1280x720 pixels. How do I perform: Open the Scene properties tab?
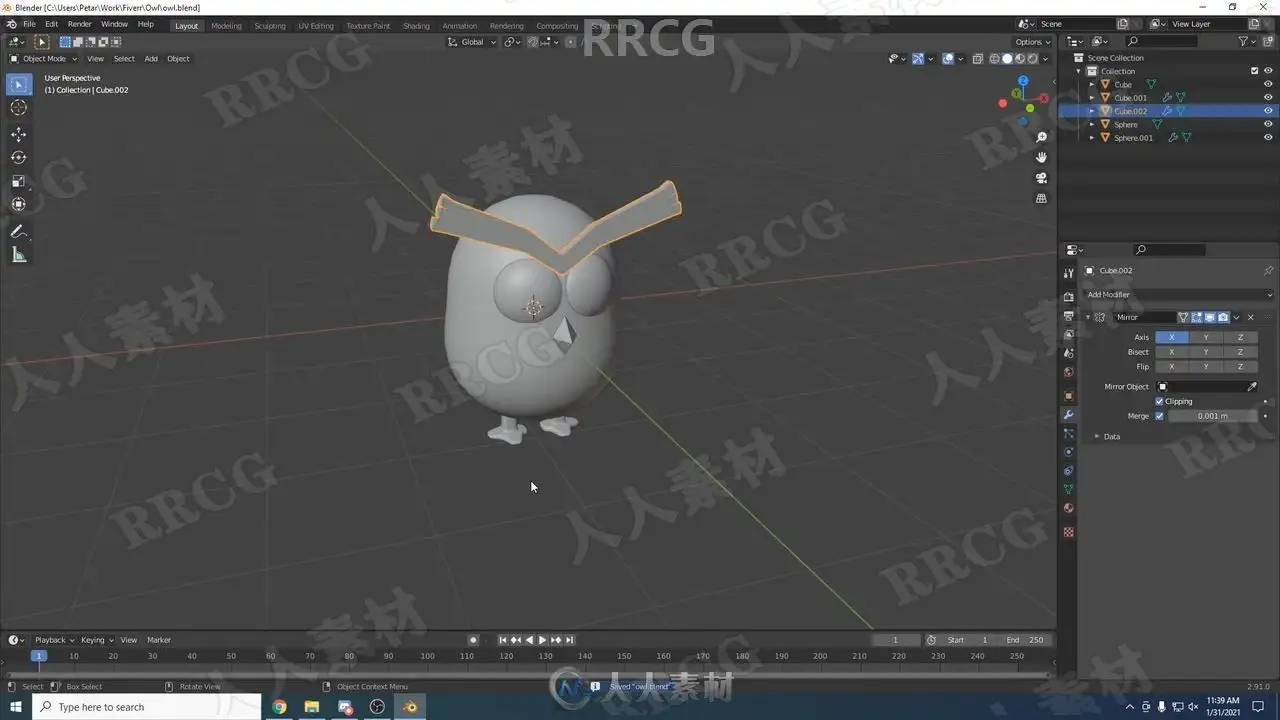point(1068,353)
